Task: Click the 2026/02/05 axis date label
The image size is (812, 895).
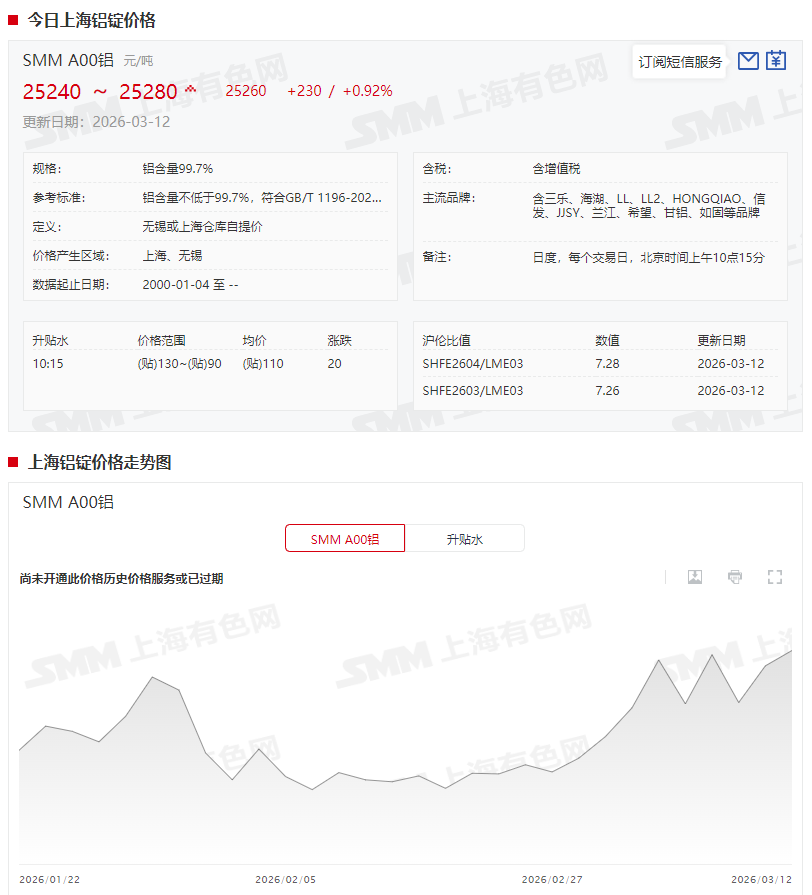Action: pos(285,880)
